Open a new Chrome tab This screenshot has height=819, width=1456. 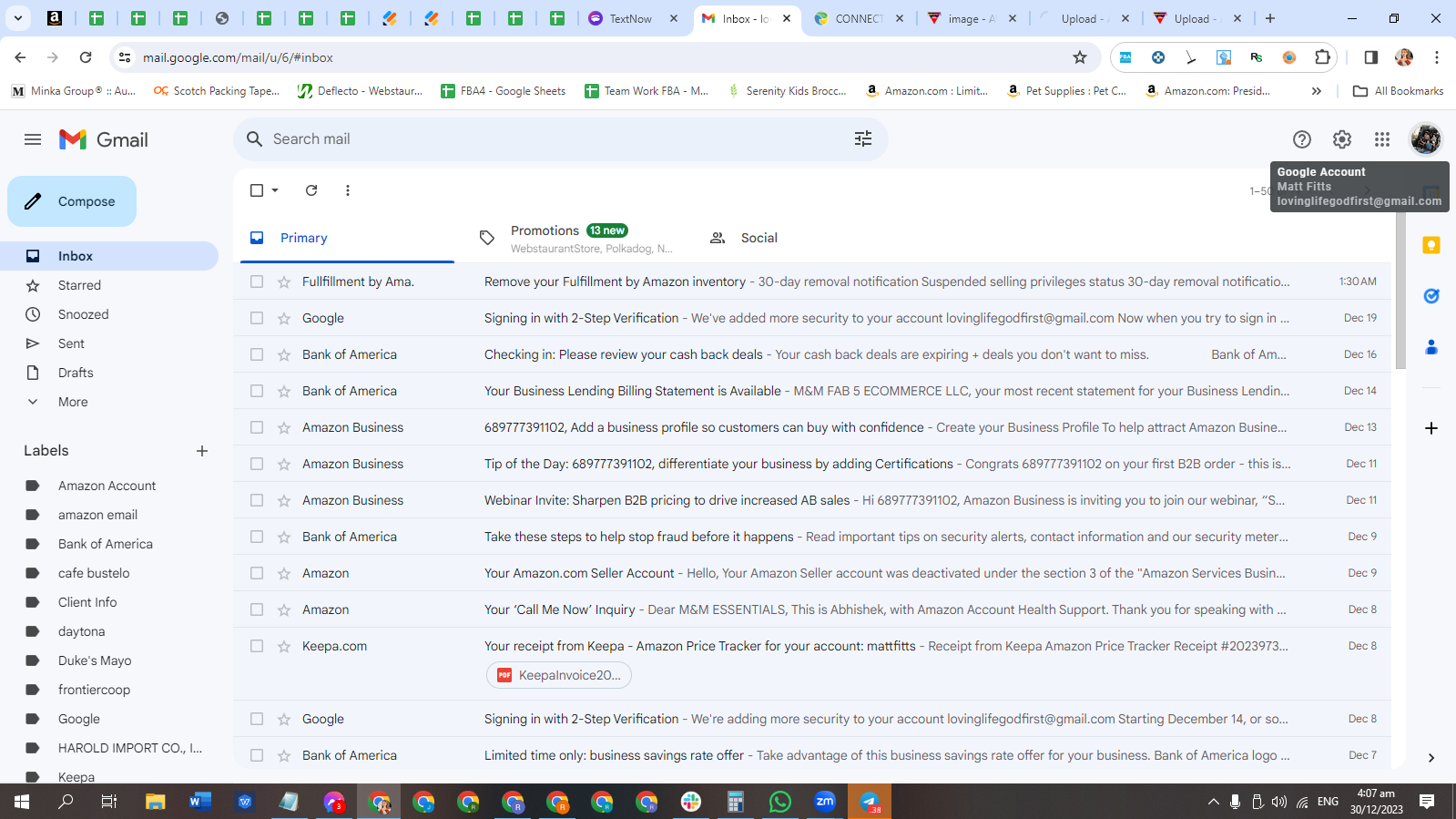pos(1270,18)
